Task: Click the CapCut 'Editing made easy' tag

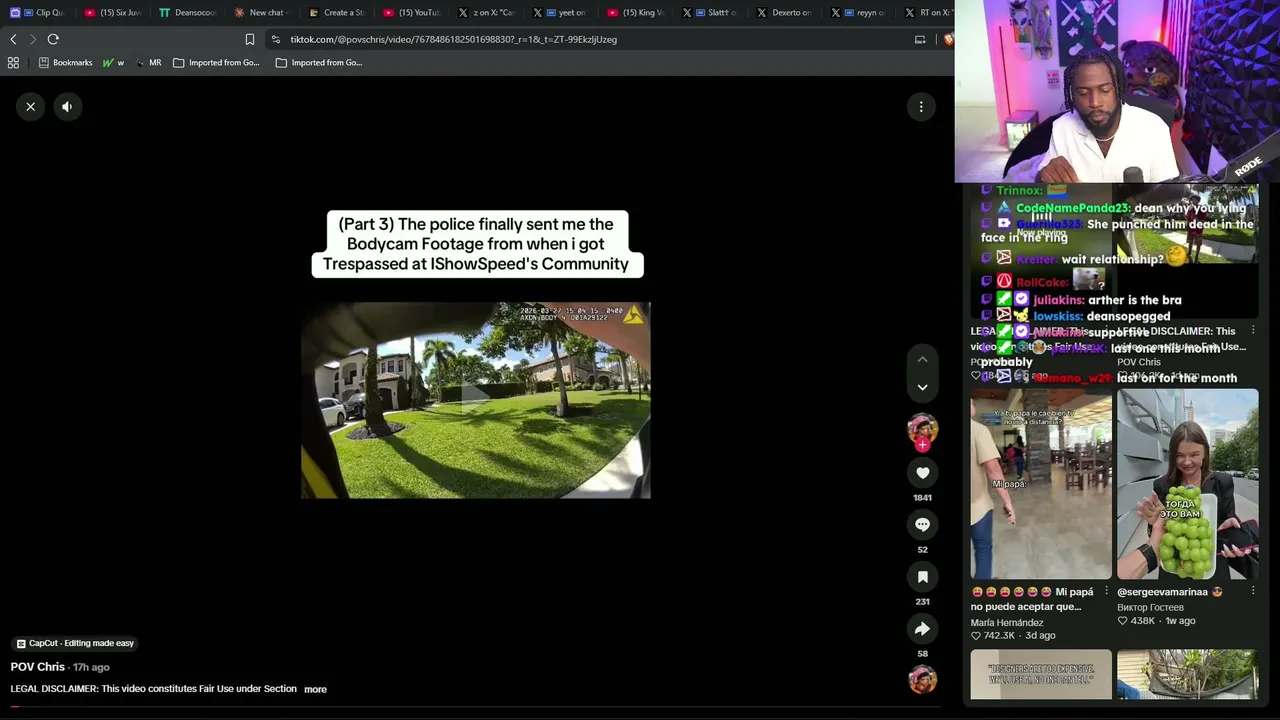Action: (75, 643)
